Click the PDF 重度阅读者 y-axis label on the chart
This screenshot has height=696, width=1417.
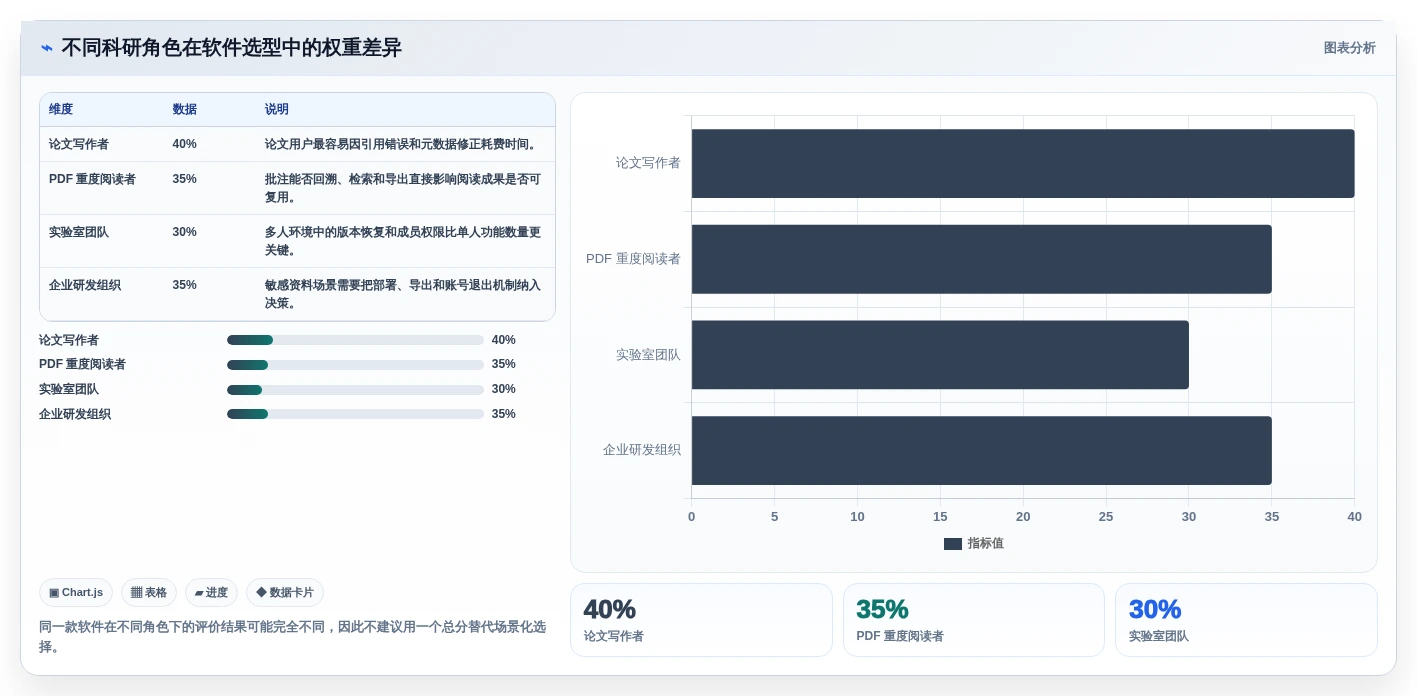tap(633, 258)
